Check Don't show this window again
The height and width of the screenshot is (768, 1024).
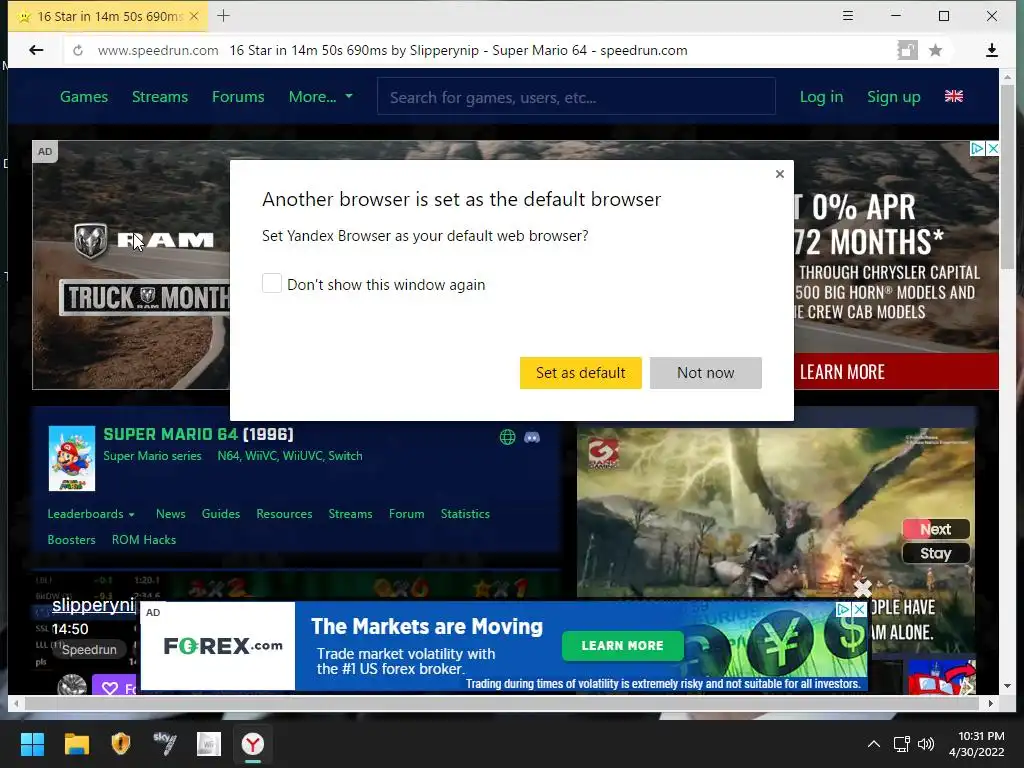click(x=272, y=283)
